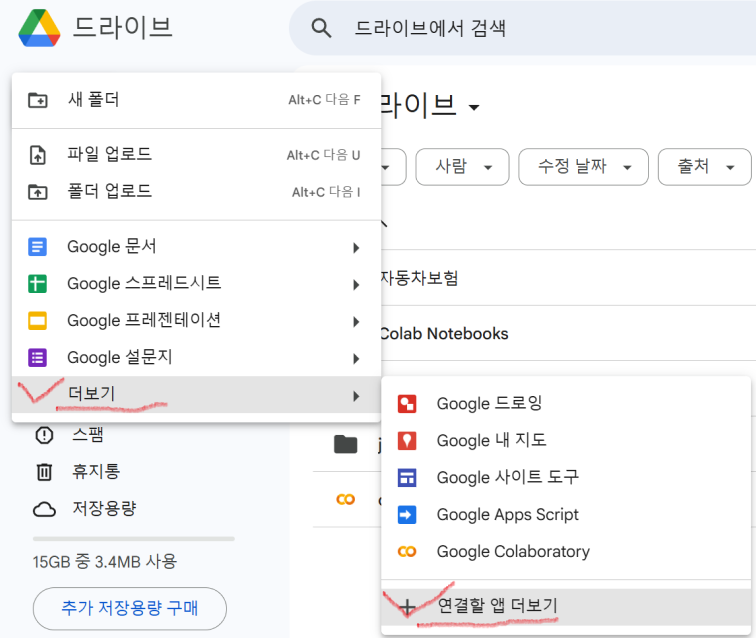Select Google 드로잉 in submenu
Screen dimensions: 756x638
(566, 404)
